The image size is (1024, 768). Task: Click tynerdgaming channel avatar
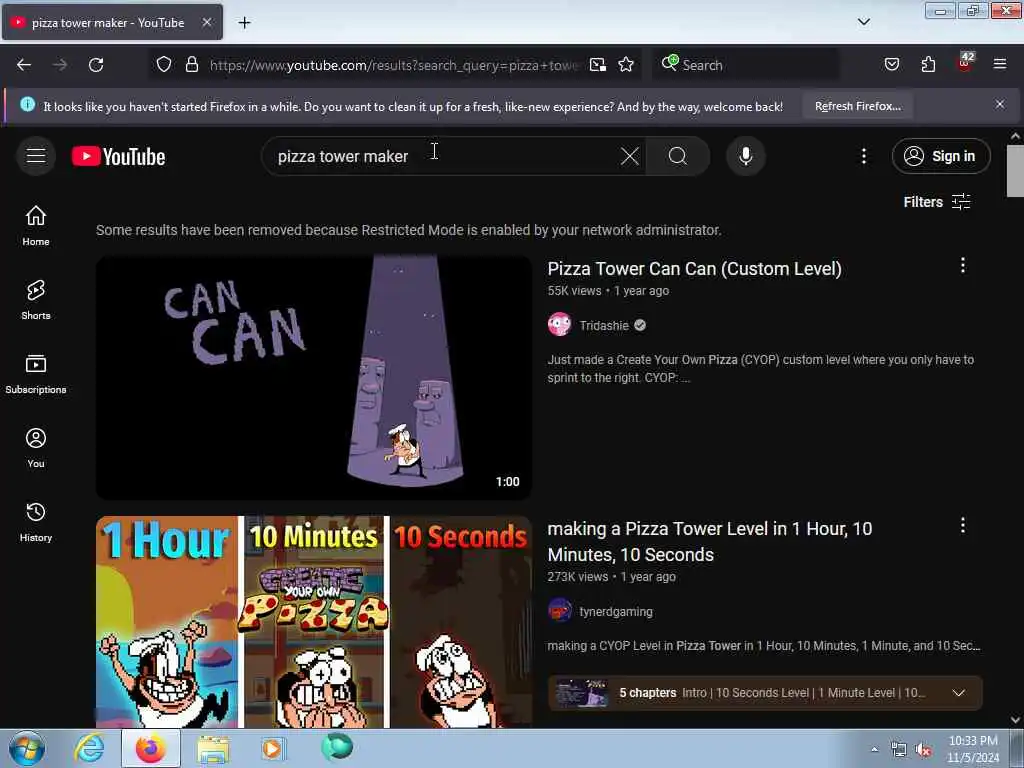(x=560, y=611)
